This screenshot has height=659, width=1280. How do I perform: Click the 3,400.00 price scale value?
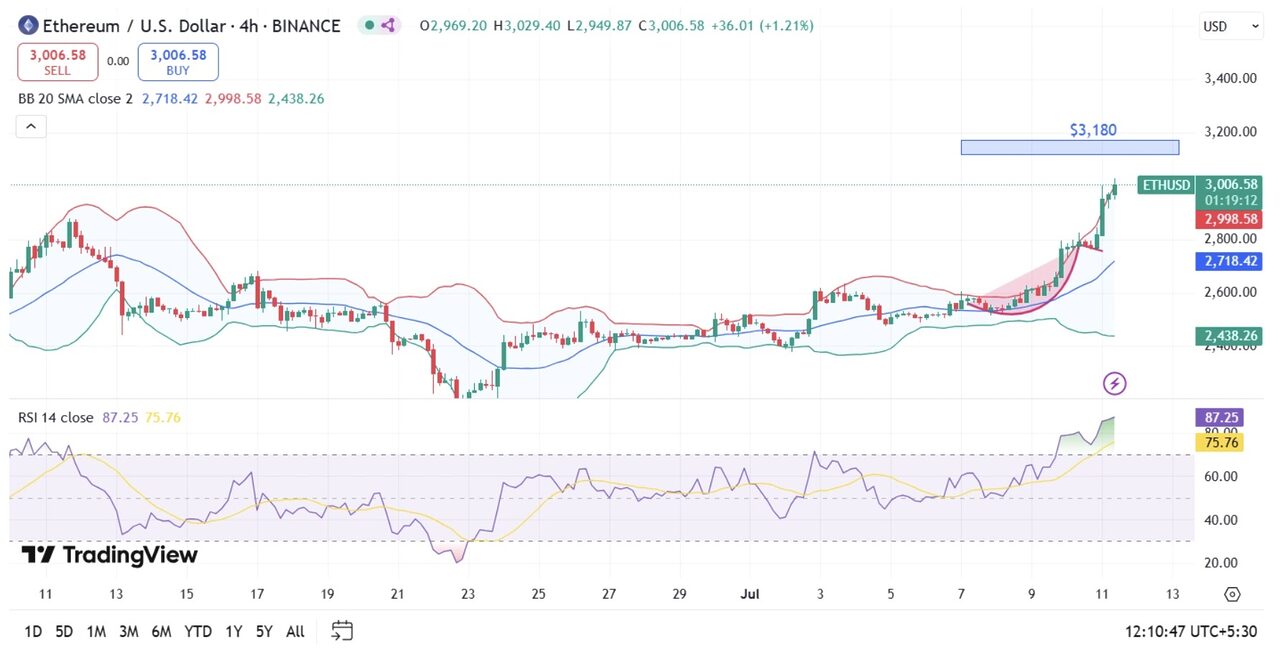(x=1231, y=78)
